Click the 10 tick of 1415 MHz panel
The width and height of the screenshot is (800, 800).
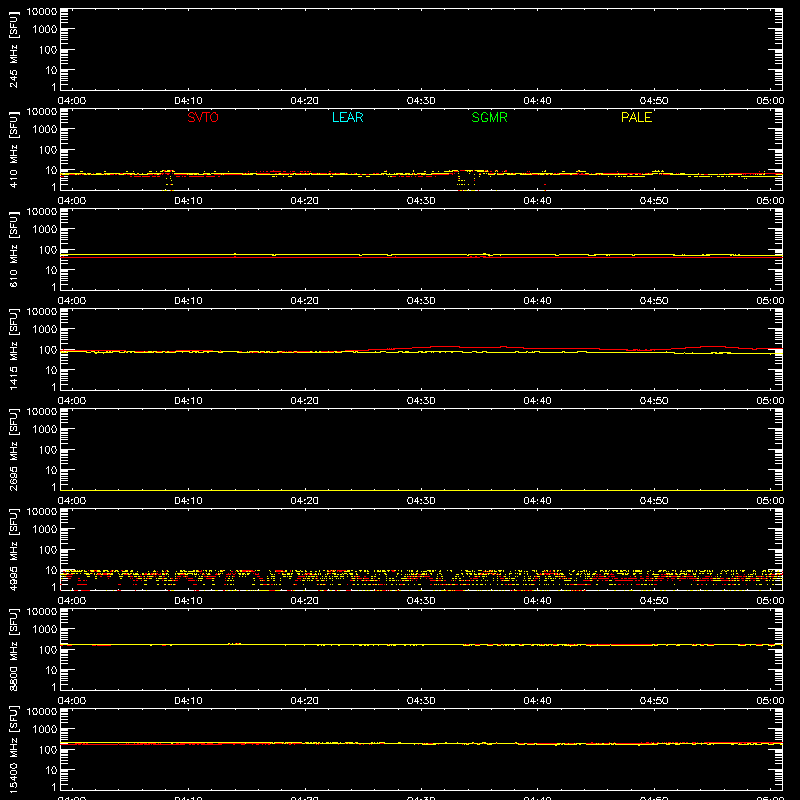(51, 370)
